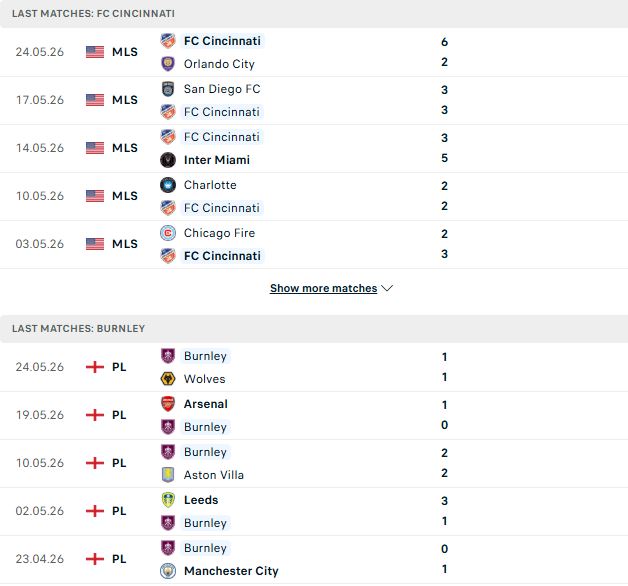628x586 pixels.
Task: Click the US flag beside the 24.05.26 MLS match
Action: 95,52
